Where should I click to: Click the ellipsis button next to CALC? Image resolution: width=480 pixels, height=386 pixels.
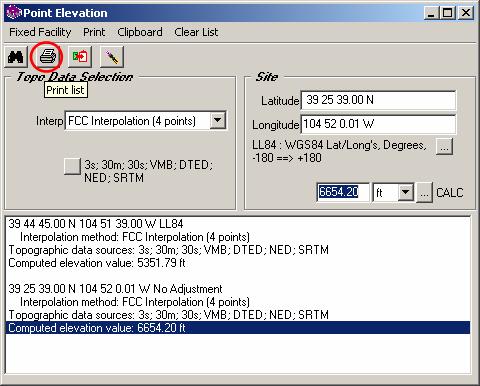[x=424, y=192]
